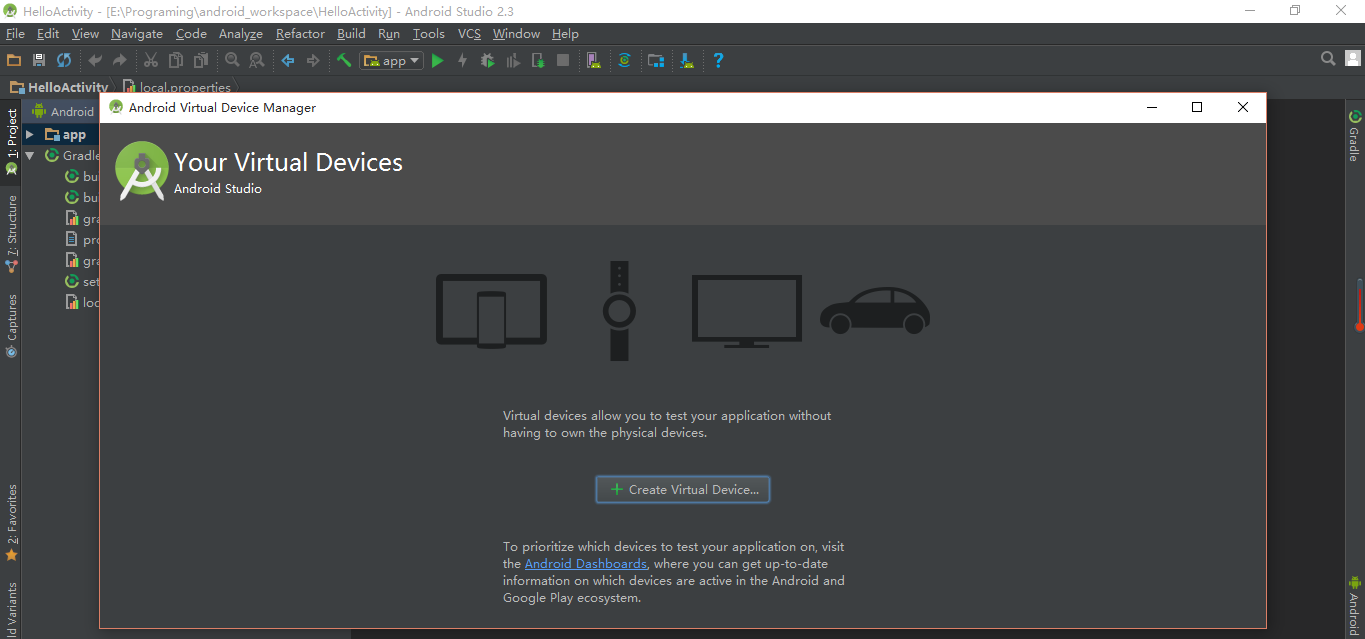Collapse the Gradle Scripts tree node
1365x639 pixels.
click(x=29, y=155)
